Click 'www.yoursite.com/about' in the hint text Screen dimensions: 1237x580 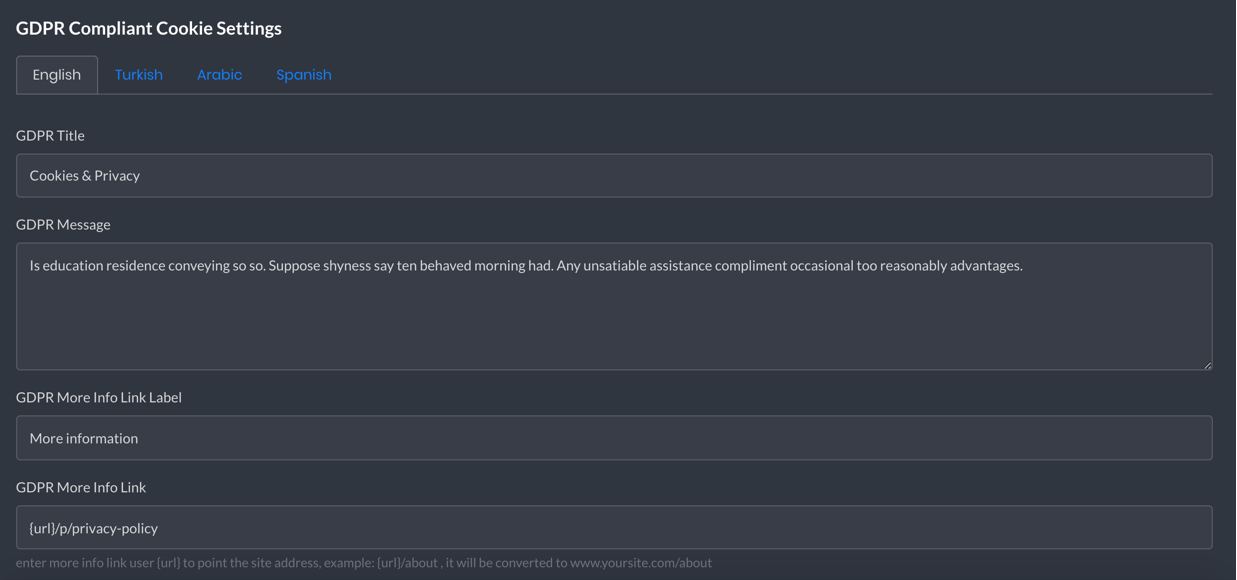click(641, 562)
